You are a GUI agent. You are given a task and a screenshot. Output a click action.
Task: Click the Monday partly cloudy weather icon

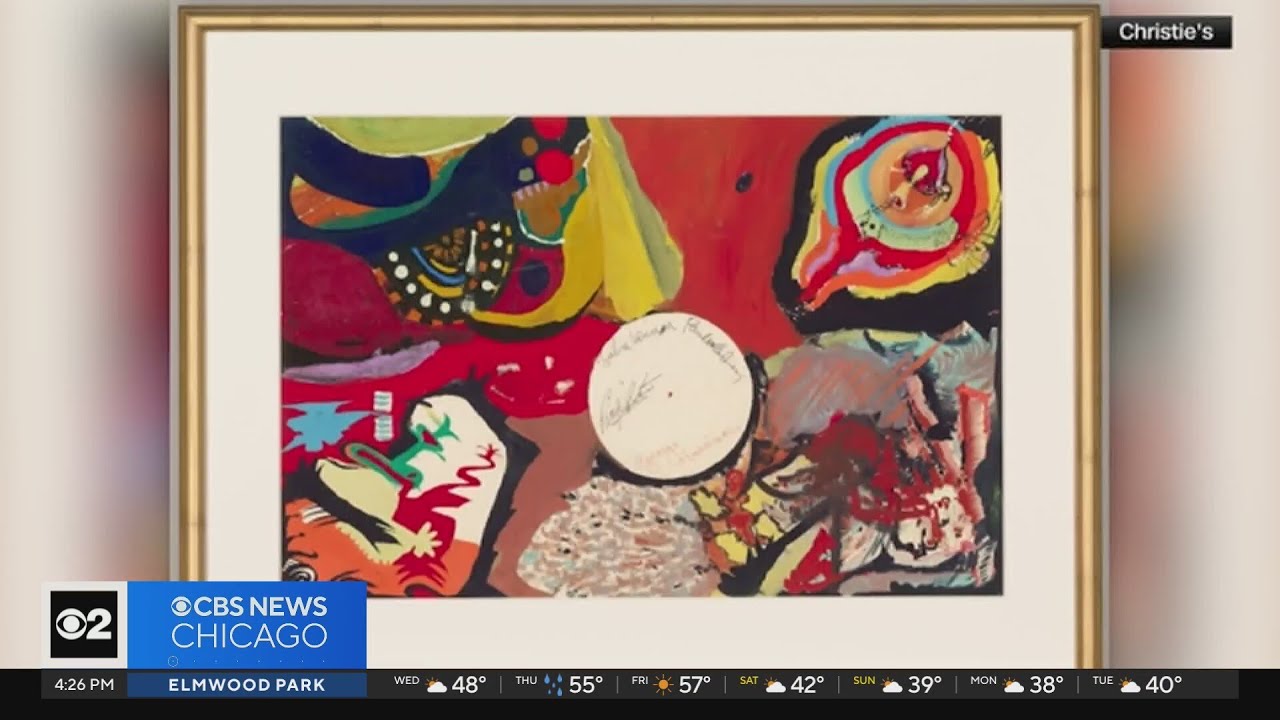1014,685
